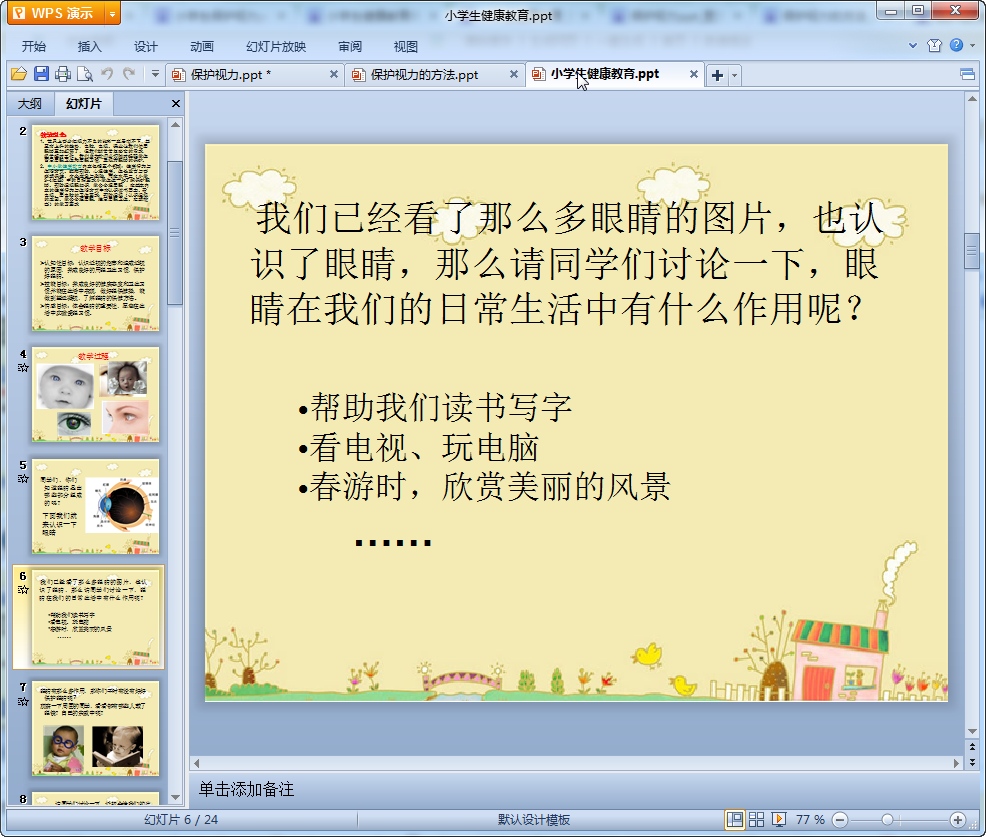Click the zoom slider handle
986x837 pixels.
(887, 820)
